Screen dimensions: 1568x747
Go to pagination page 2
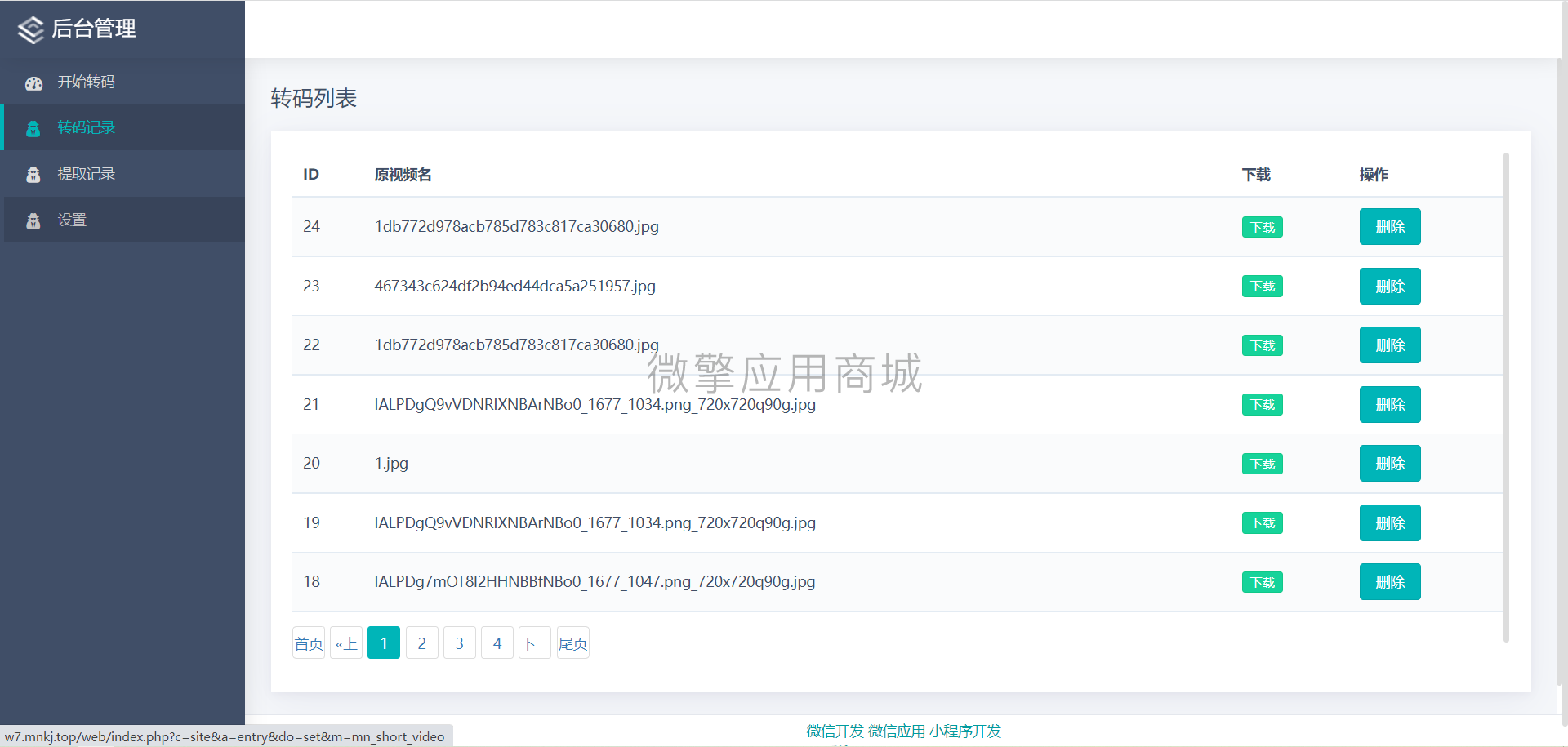[422, 643]
